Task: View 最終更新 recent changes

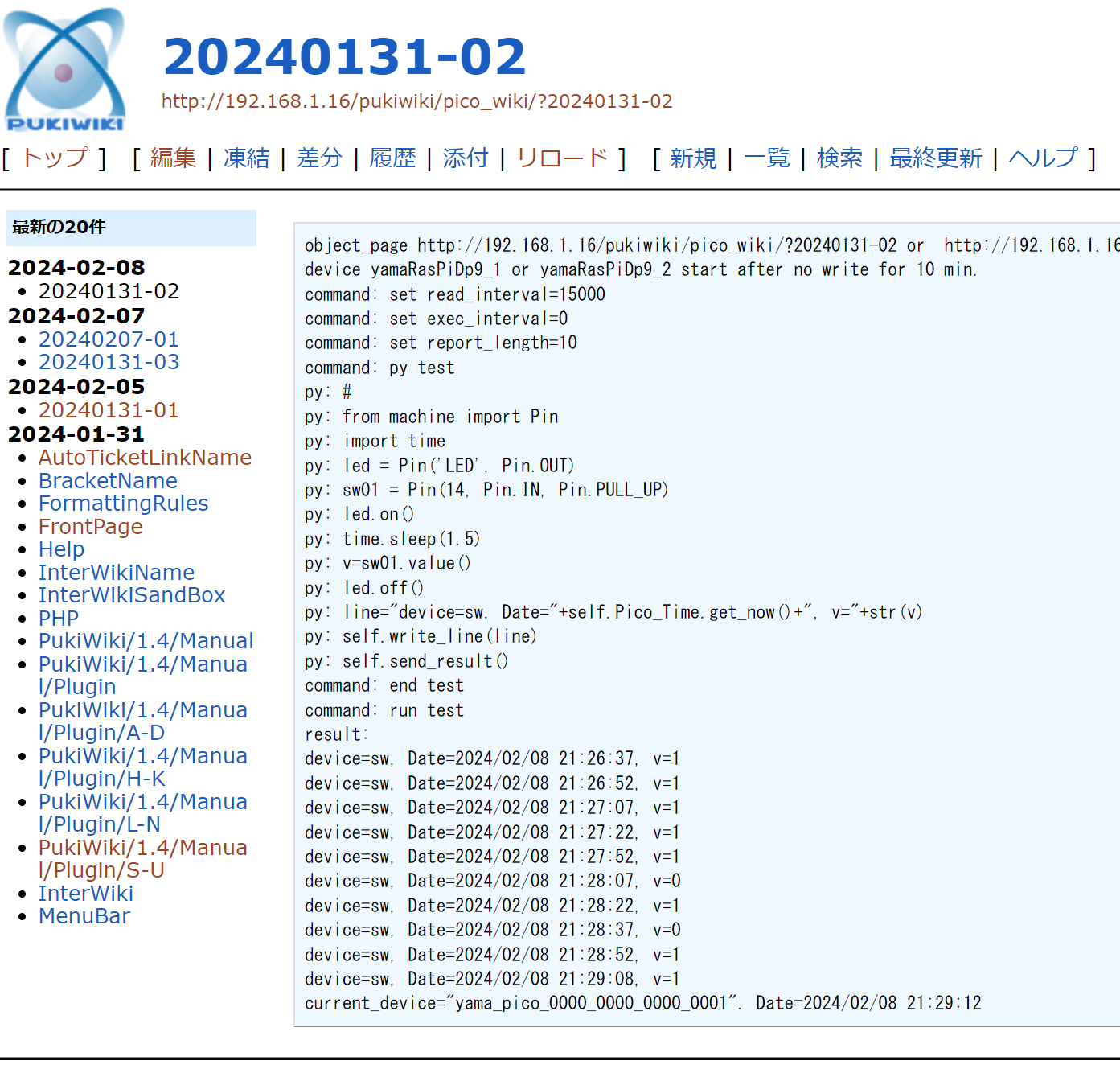Action: [x=935, y=158]
